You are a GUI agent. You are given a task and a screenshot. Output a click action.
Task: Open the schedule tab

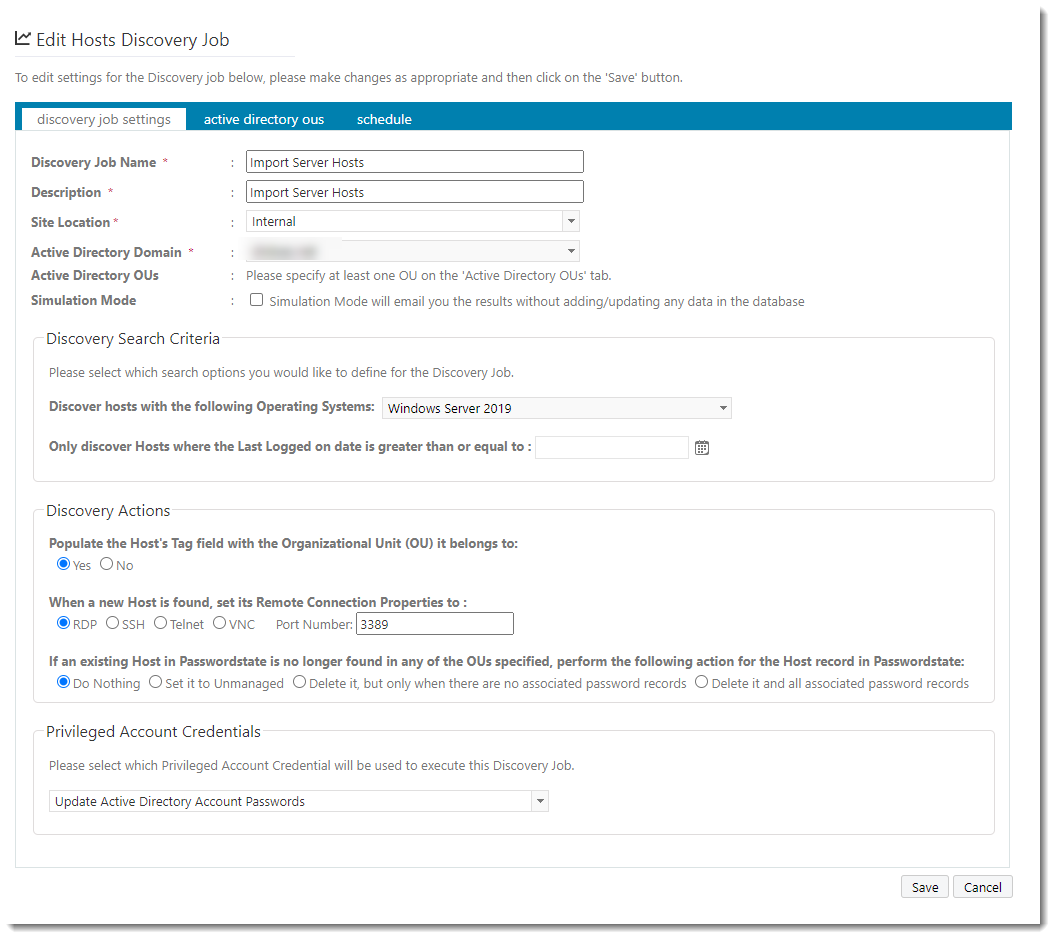point(384,119)
